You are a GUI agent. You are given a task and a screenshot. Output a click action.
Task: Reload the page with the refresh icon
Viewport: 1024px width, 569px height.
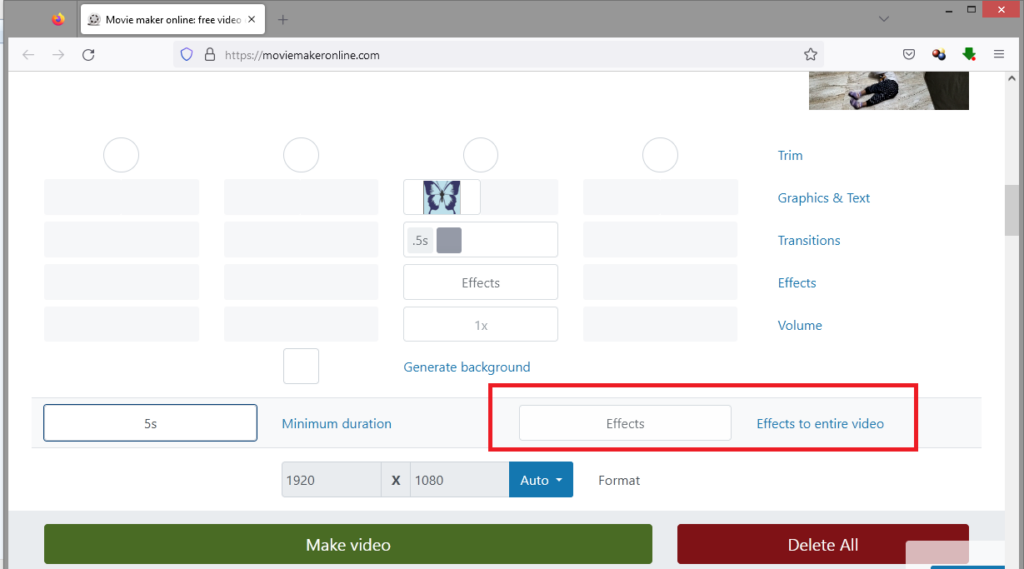[88, 55]
